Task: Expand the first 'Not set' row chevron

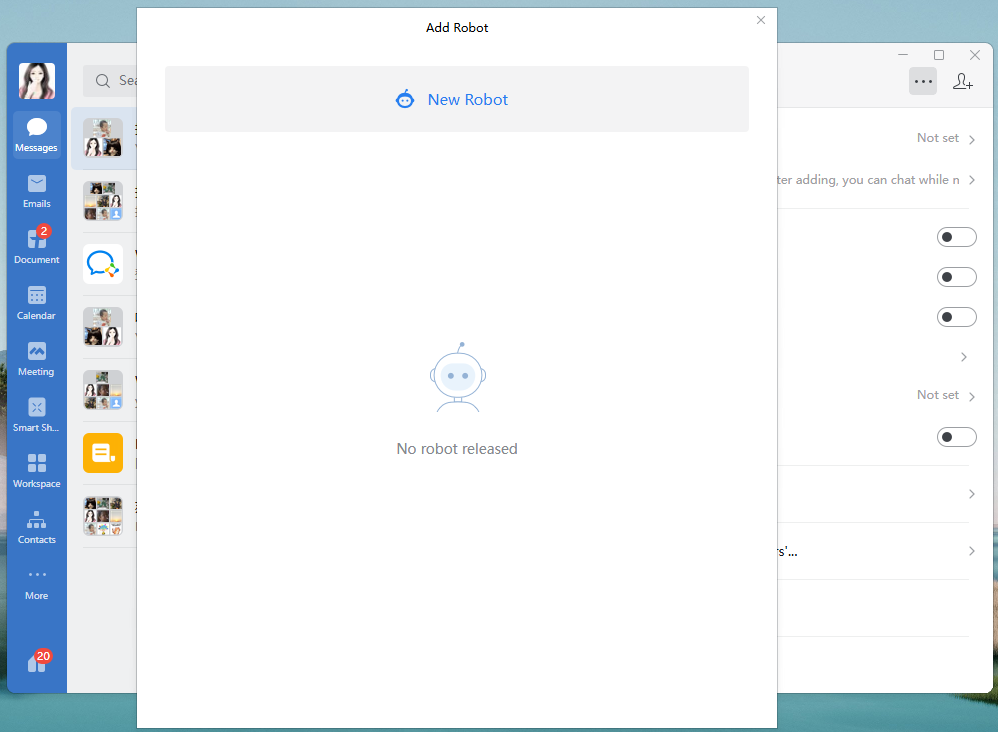Action: (971, 139)
